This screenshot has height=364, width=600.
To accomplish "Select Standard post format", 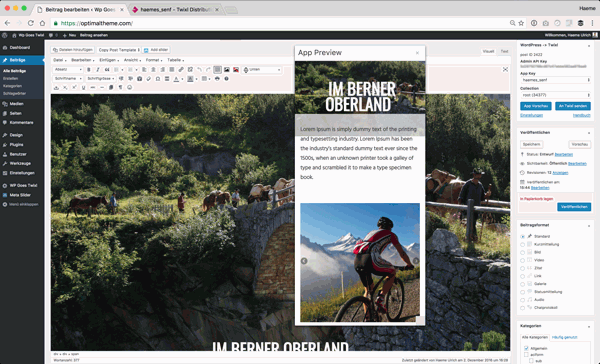I will (522, 237).
